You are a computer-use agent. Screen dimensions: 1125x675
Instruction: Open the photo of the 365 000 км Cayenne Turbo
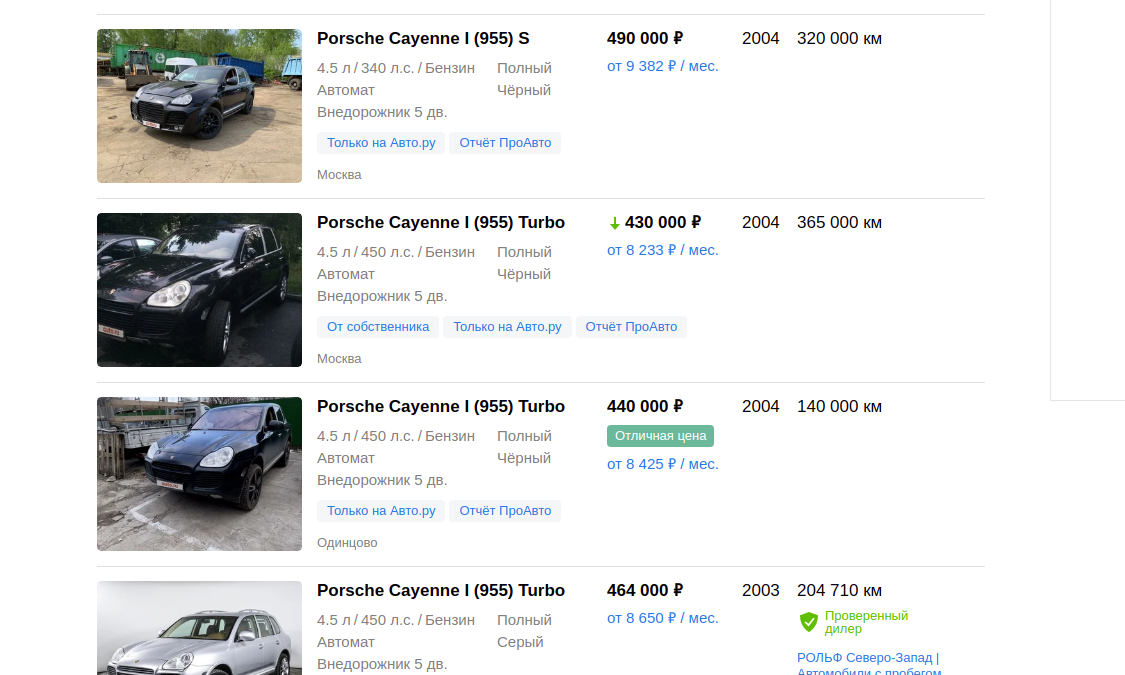point(199,290)
